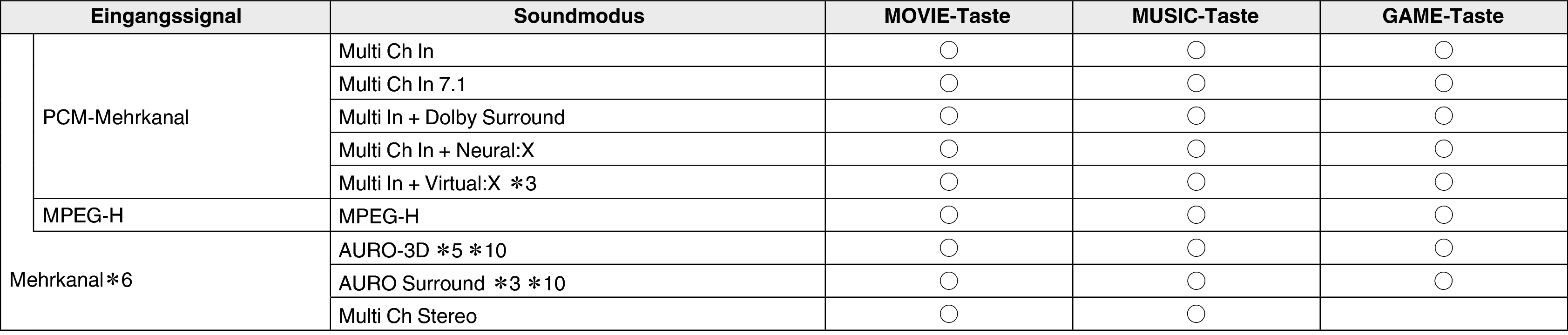Click the GAME-Taste column header
The height and width of the screenshot is (335, 1568).
coord(1443,16)
